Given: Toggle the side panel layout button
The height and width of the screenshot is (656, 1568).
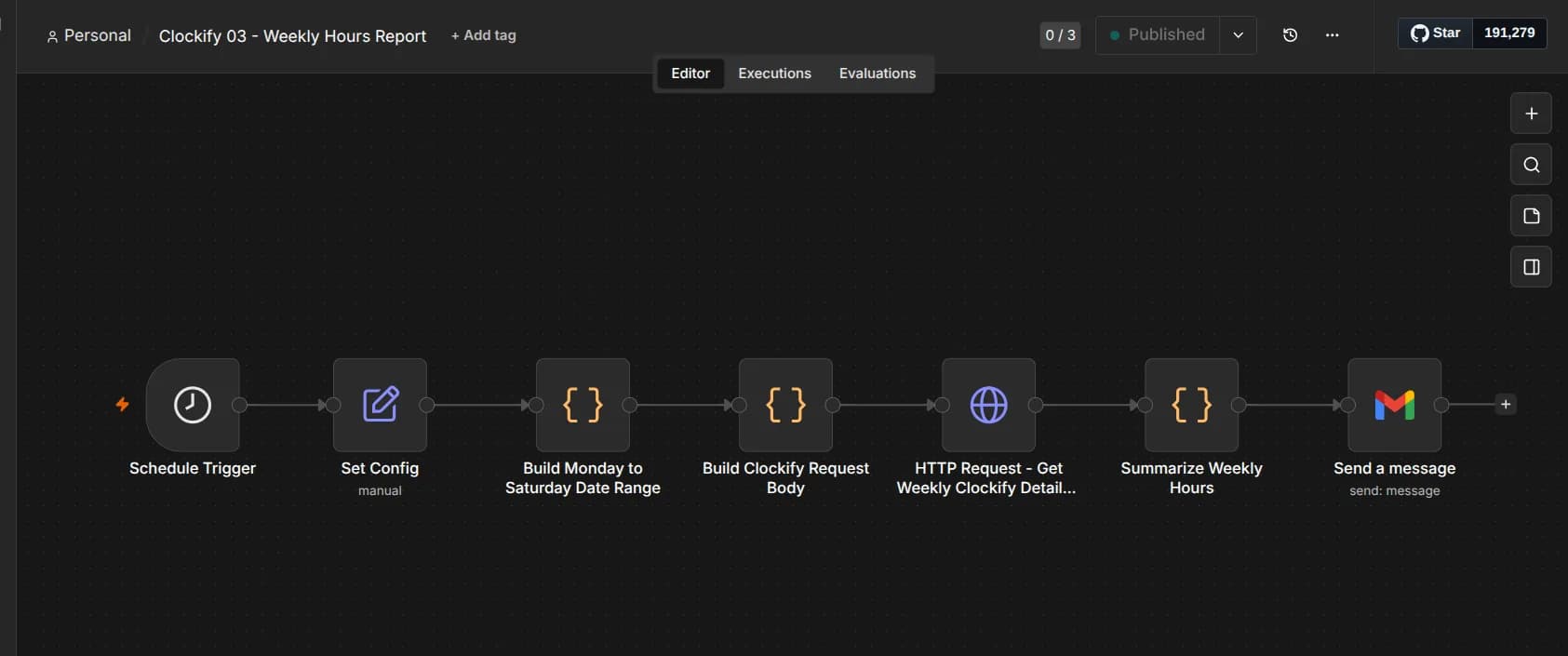Looking at the screenshot, I should point(1531,267).
